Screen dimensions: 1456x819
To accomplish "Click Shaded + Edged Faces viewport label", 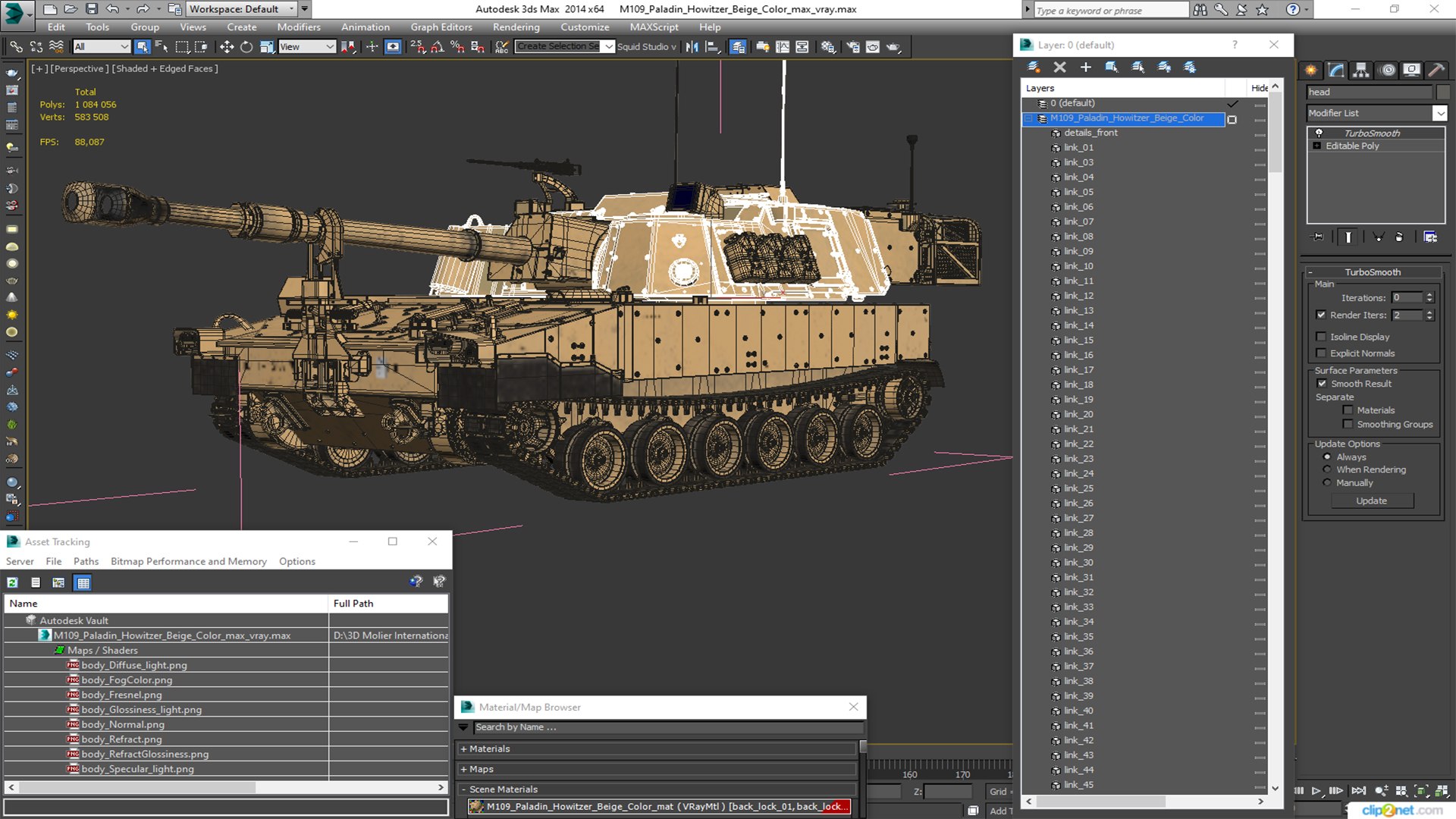I will point(165,68).
